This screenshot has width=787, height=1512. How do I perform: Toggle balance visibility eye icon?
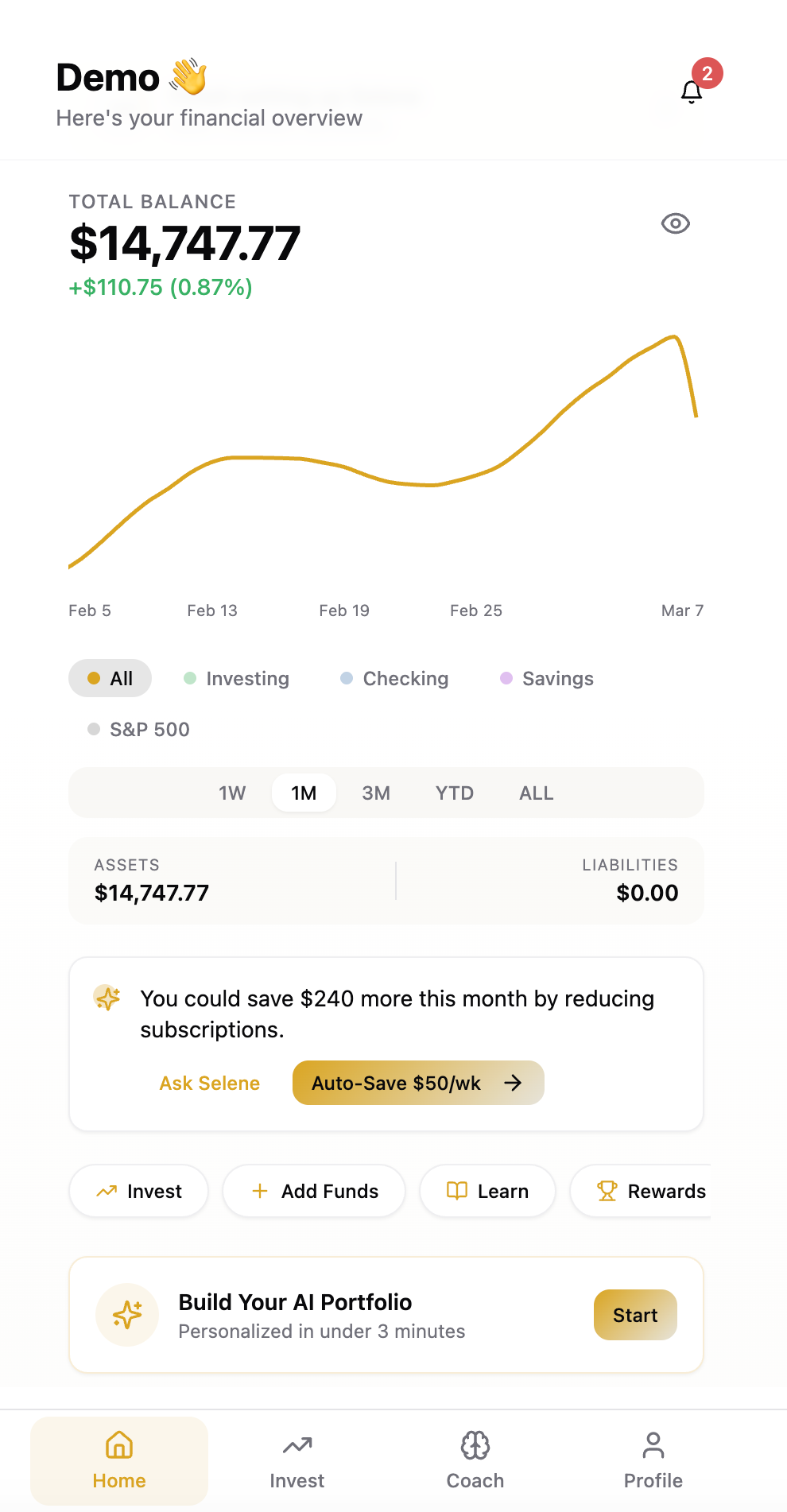click(675, 224)
